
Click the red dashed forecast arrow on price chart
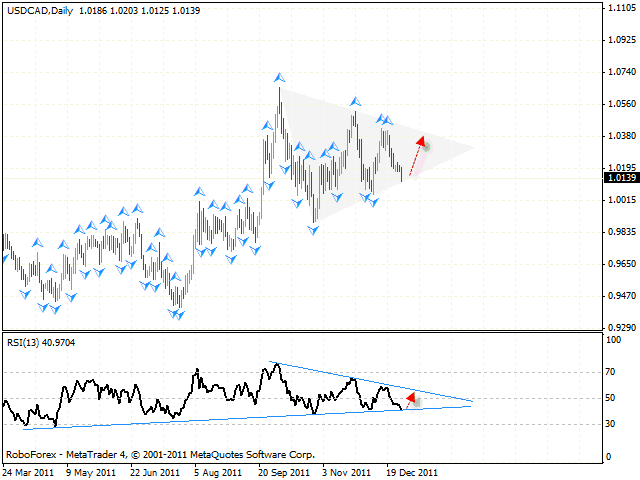[416, 155]
